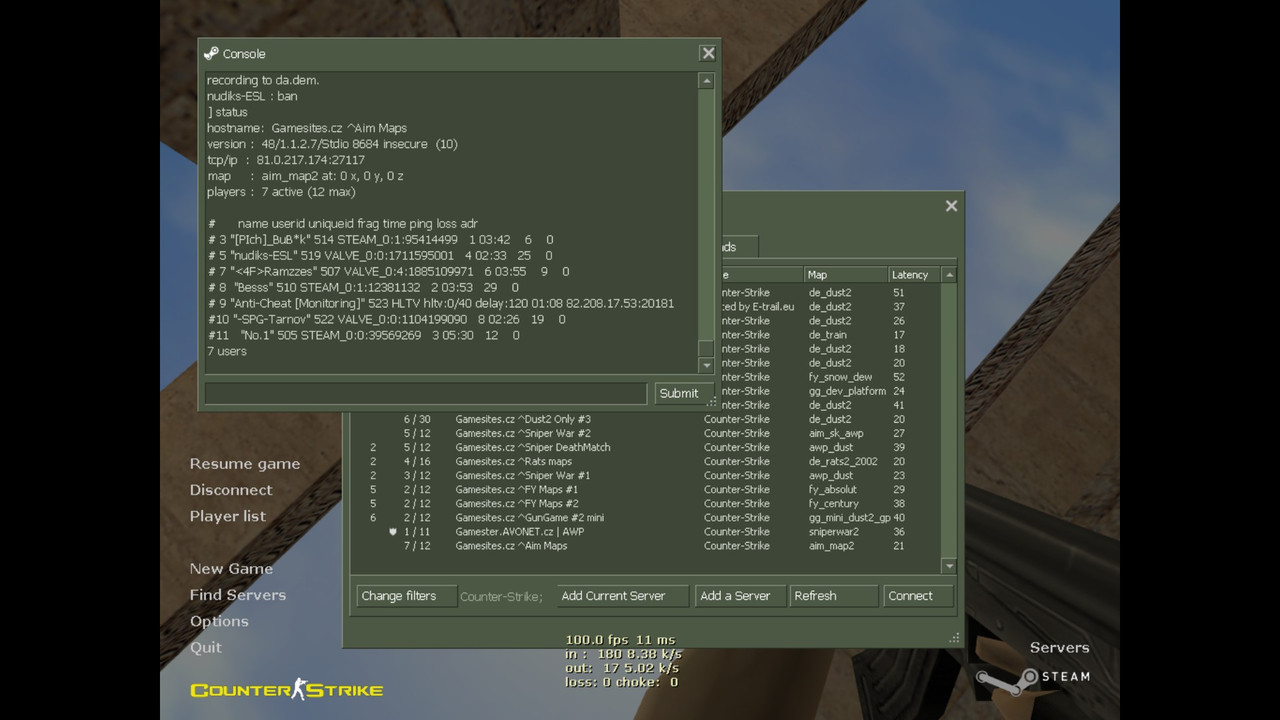This screenshot has height=720, width=1280.
Task: Sort servers by the Latency column
Action: click(914, 275)
